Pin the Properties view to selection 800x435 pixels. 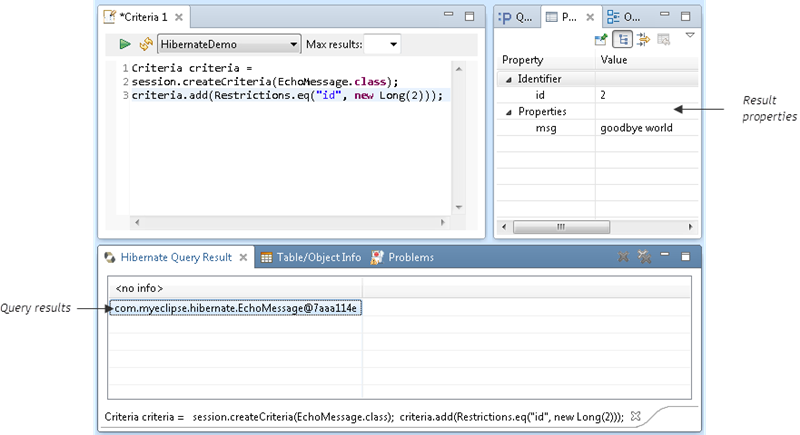coord(601,39)
